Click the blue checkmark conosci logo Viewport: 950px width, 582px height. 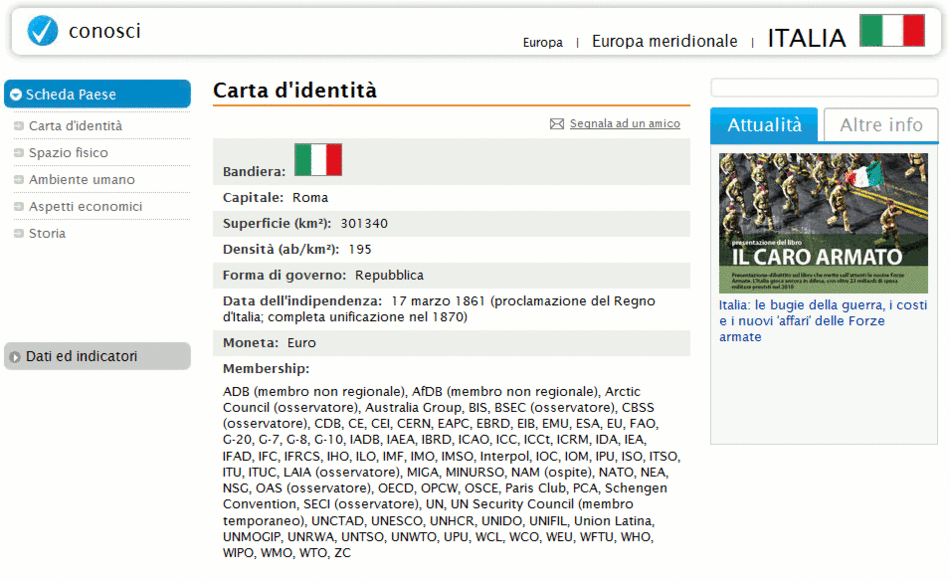click(x=42, y=31)
